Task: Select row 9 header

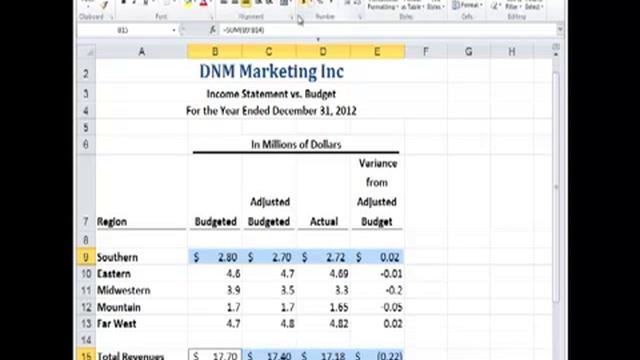Action: (86, 257)
